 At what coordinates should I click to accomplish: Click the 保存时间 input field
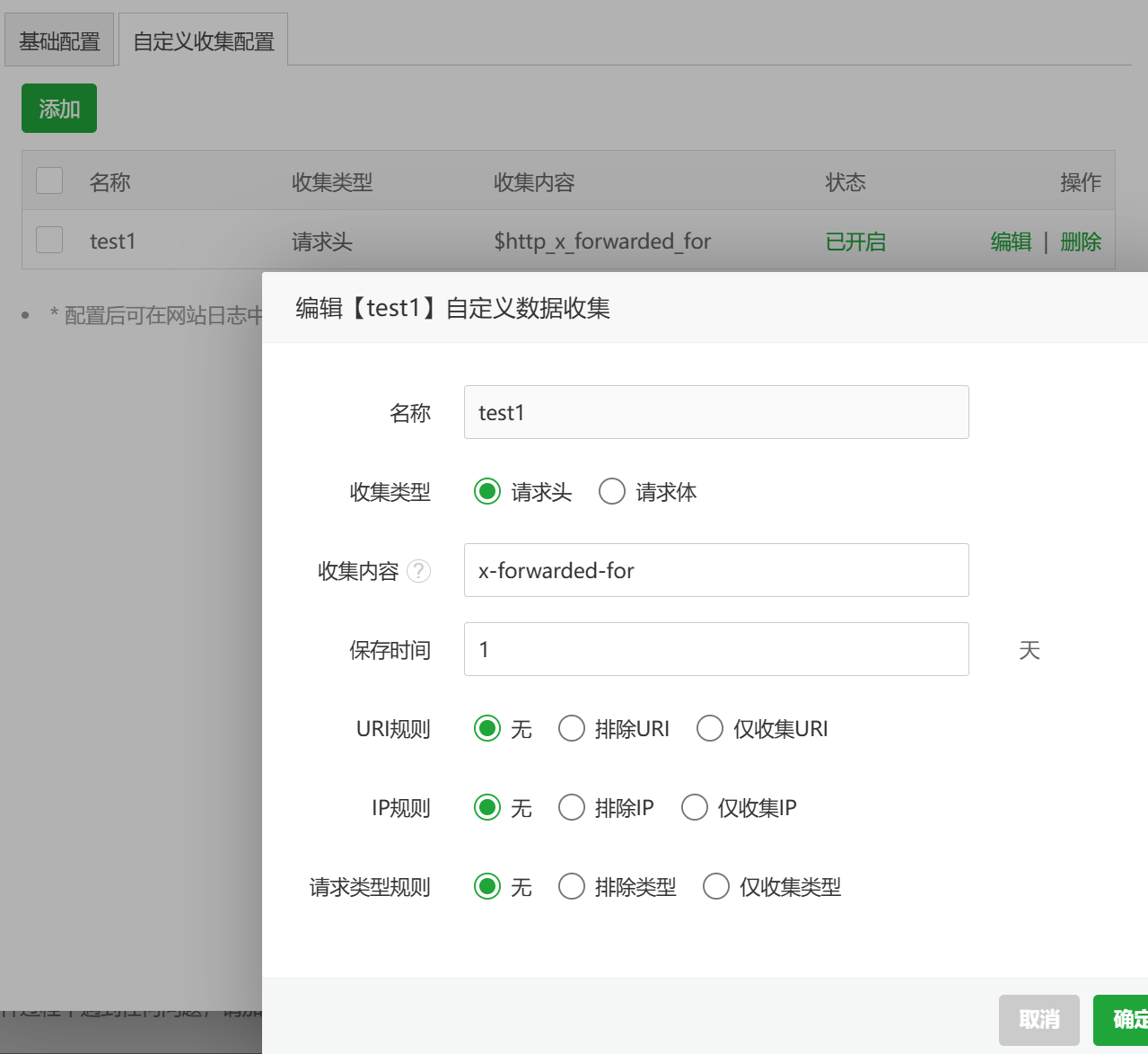(716, 649)
